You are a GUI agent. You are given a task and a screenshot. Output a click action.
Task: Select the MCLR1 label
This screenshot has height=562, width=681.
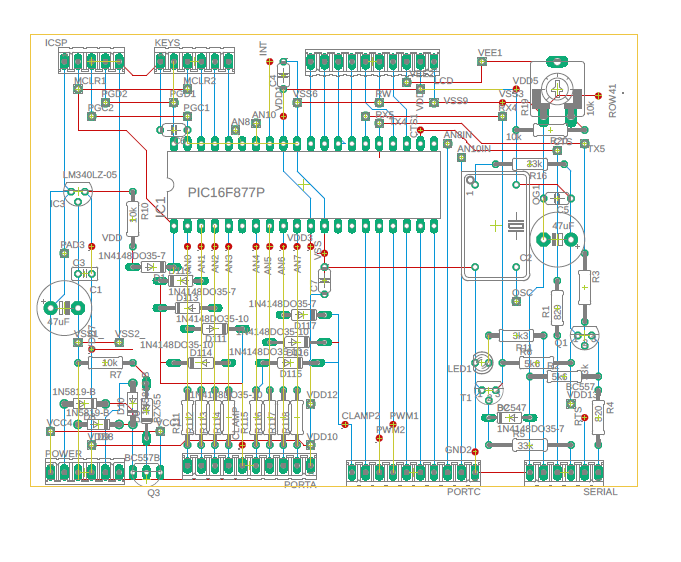click(90, 80)
